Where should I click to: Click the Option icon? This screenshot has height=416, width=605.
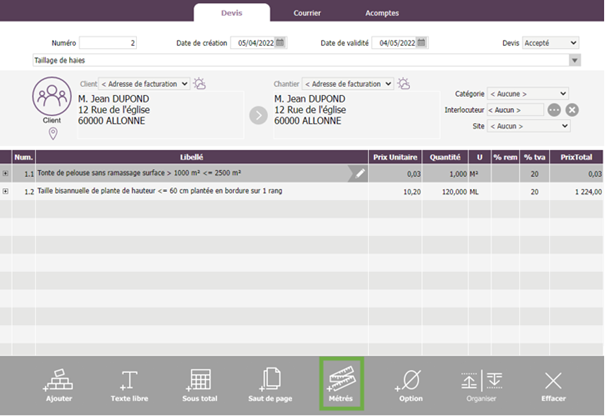point(410,381)
